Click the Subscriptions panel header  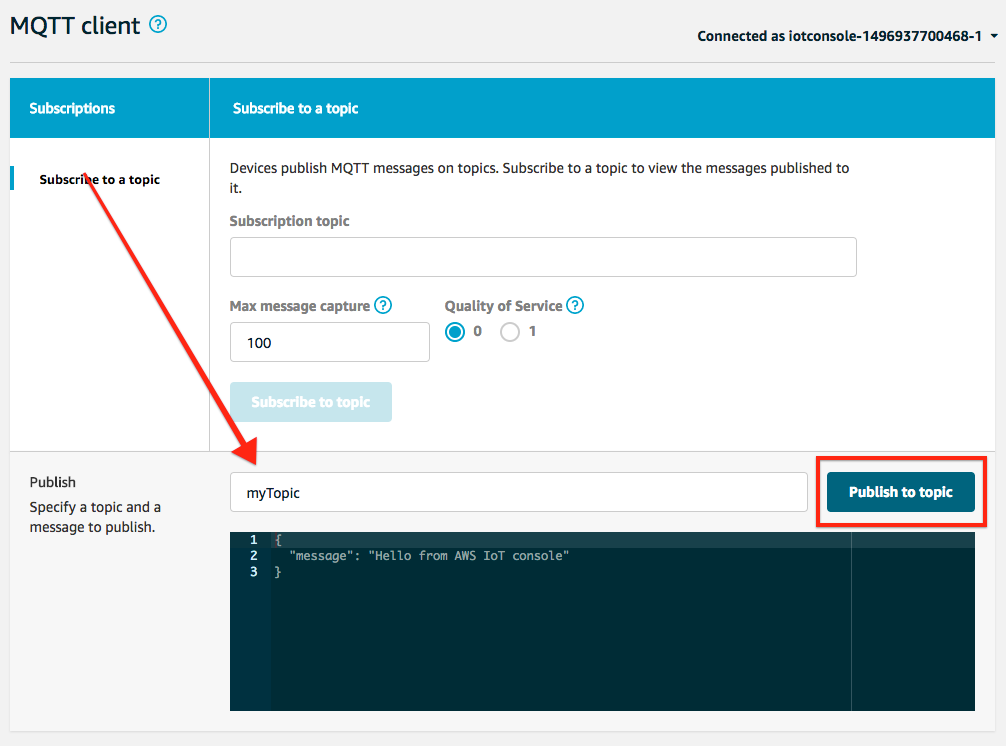pos(70,107)
